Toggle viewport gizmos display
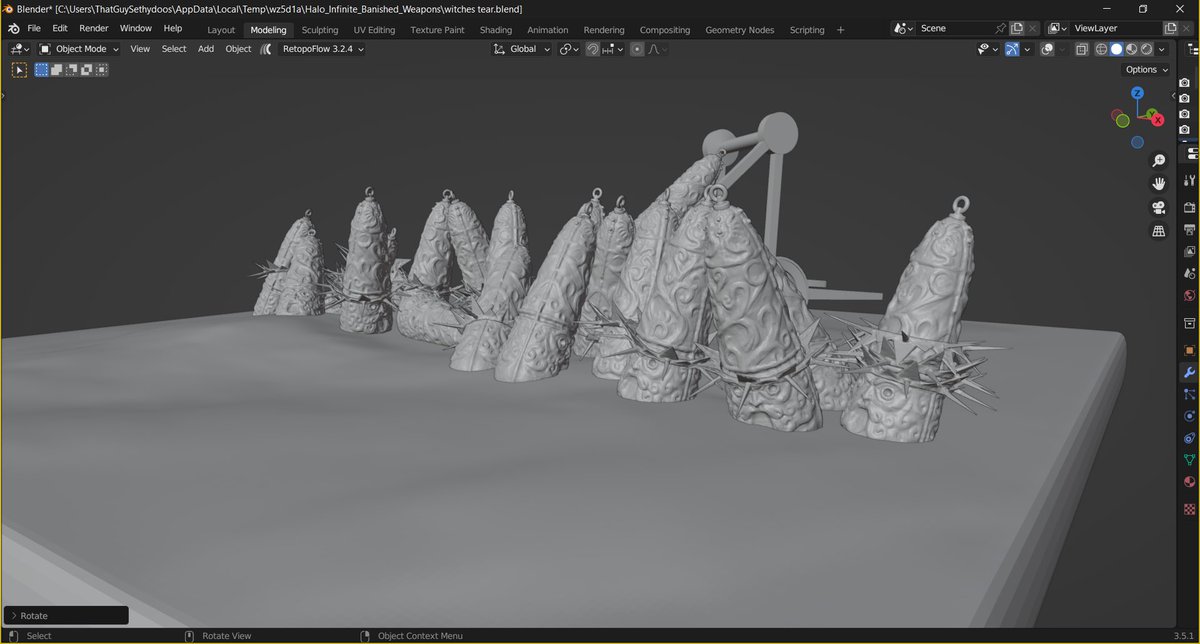This screenshot has width=1200, height=644. [x=1012, y=48]
